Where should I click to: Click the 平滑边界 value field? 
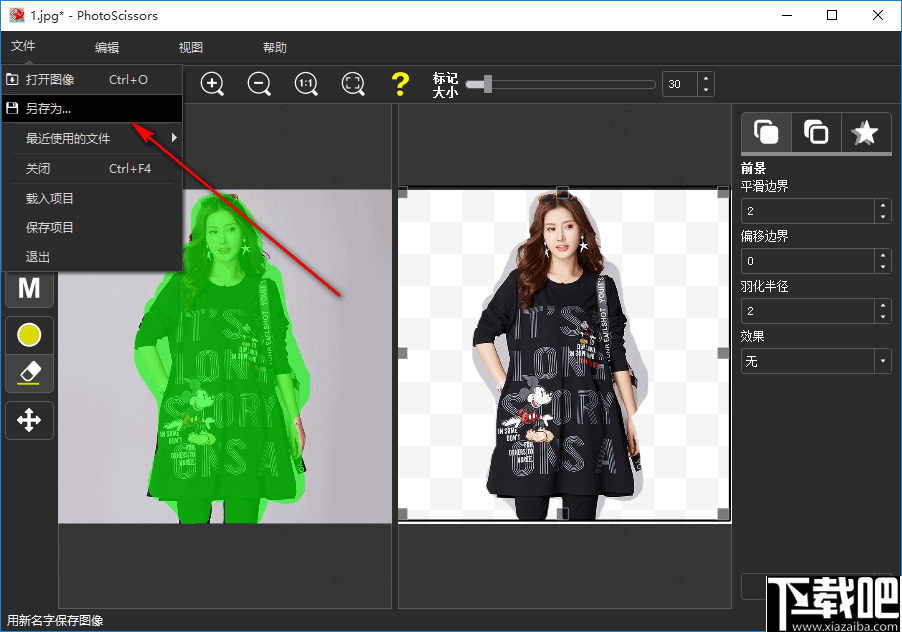[808, 211]
